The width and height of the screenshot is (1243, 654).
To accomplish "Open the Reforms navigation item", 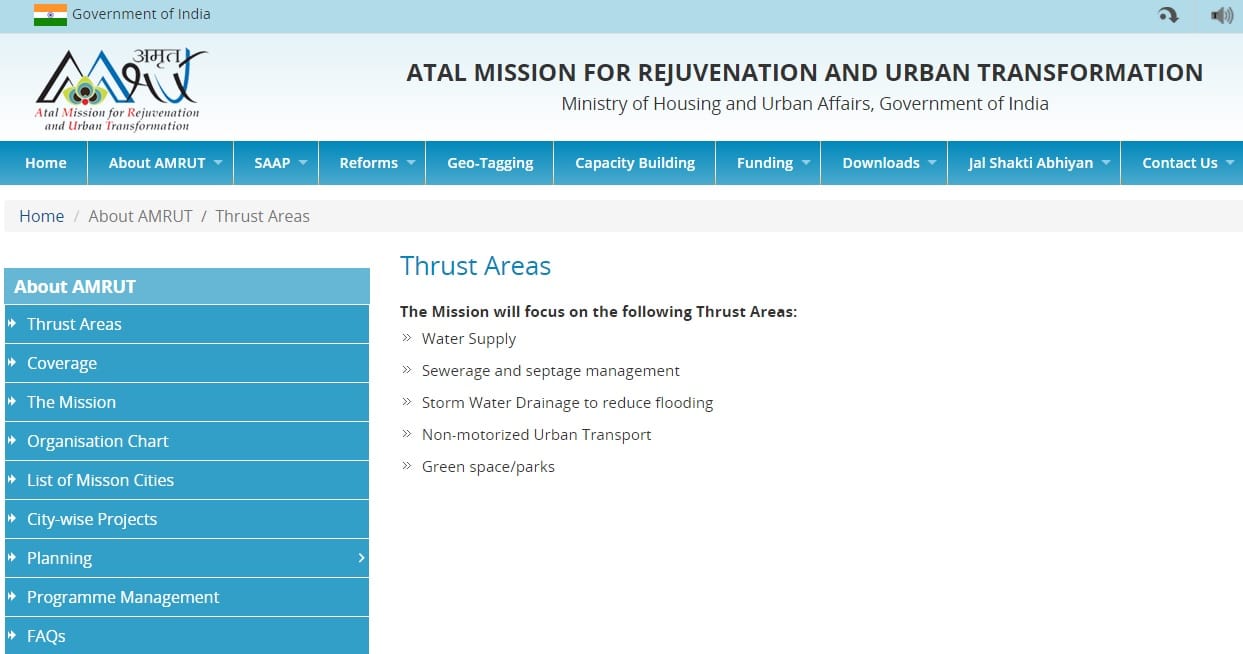I will tap(372, 163).
